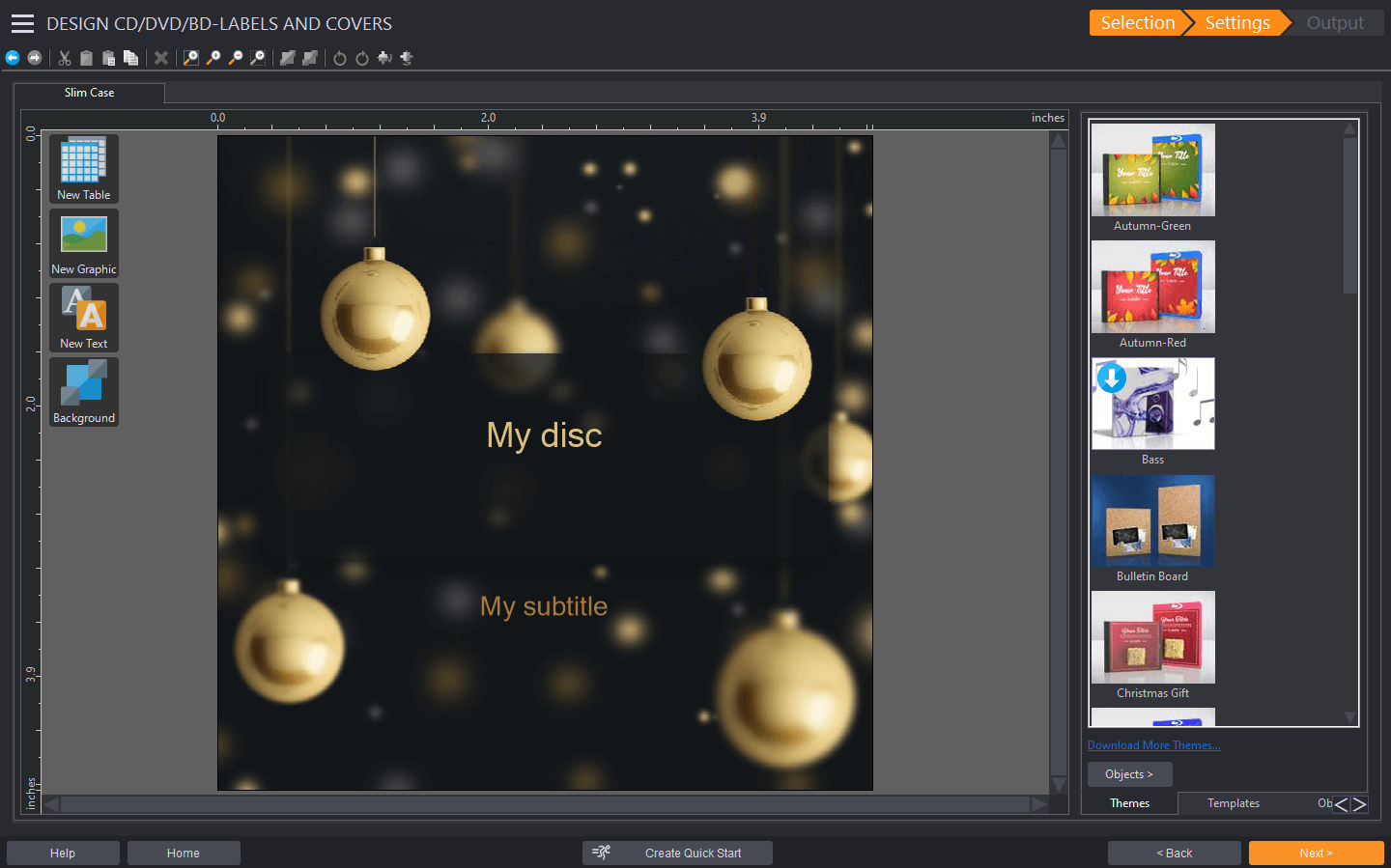The width and height of the screenshot is (1391, 868).
Task: Click the Delete object icon
Action: point(160,58)
